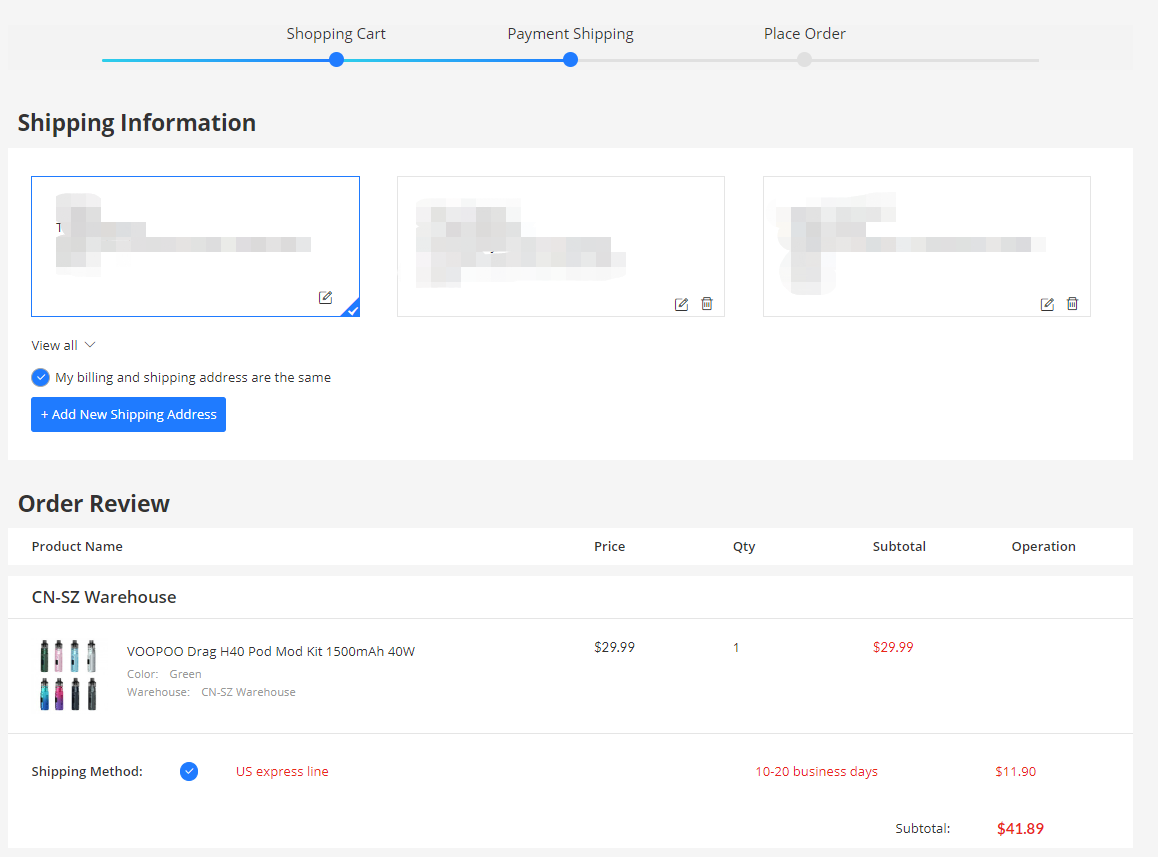1158x857 pixels.
Task: Select the second shipping address card
Action: (x=561, y=246)
